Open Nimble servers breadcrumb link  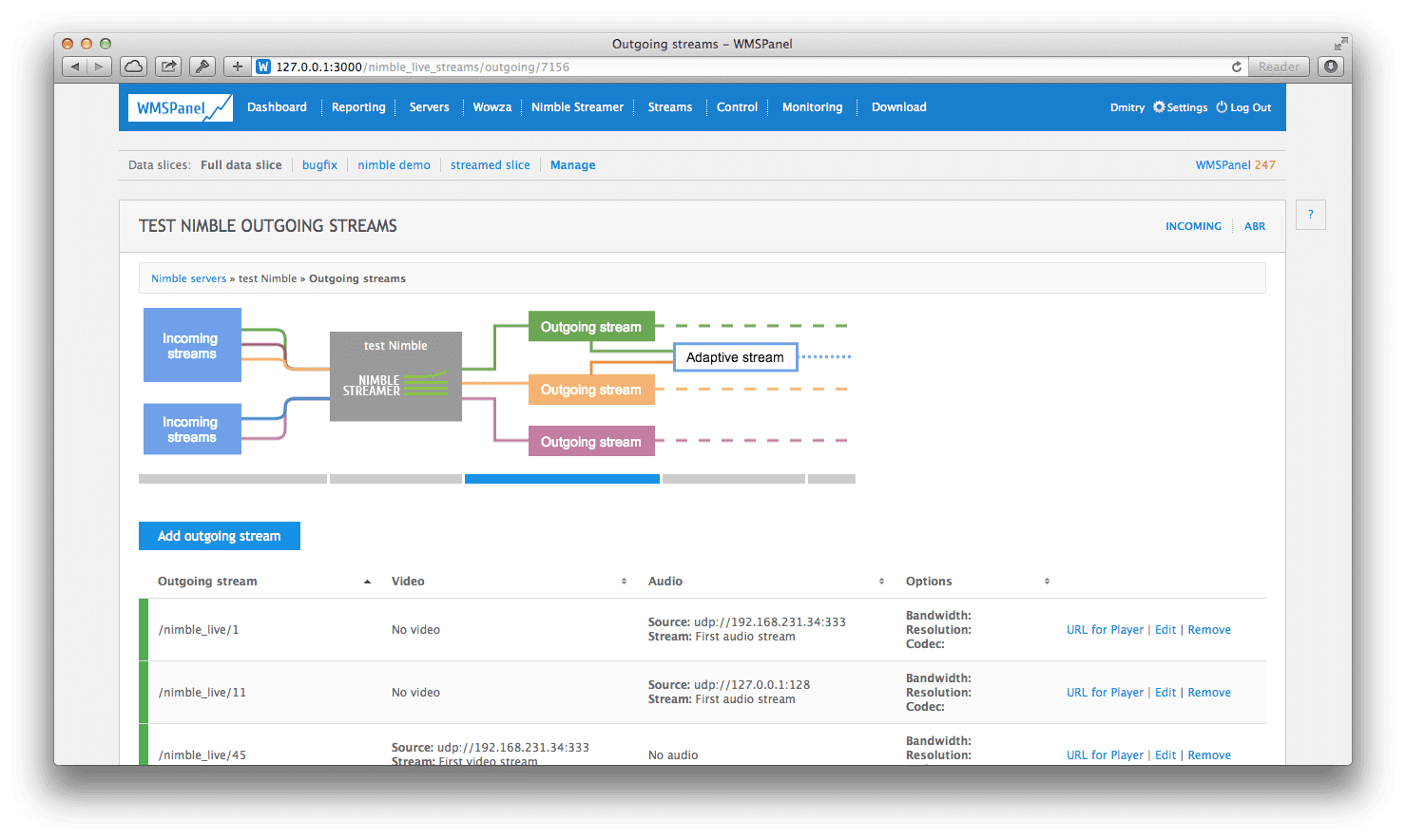point(188,278)
